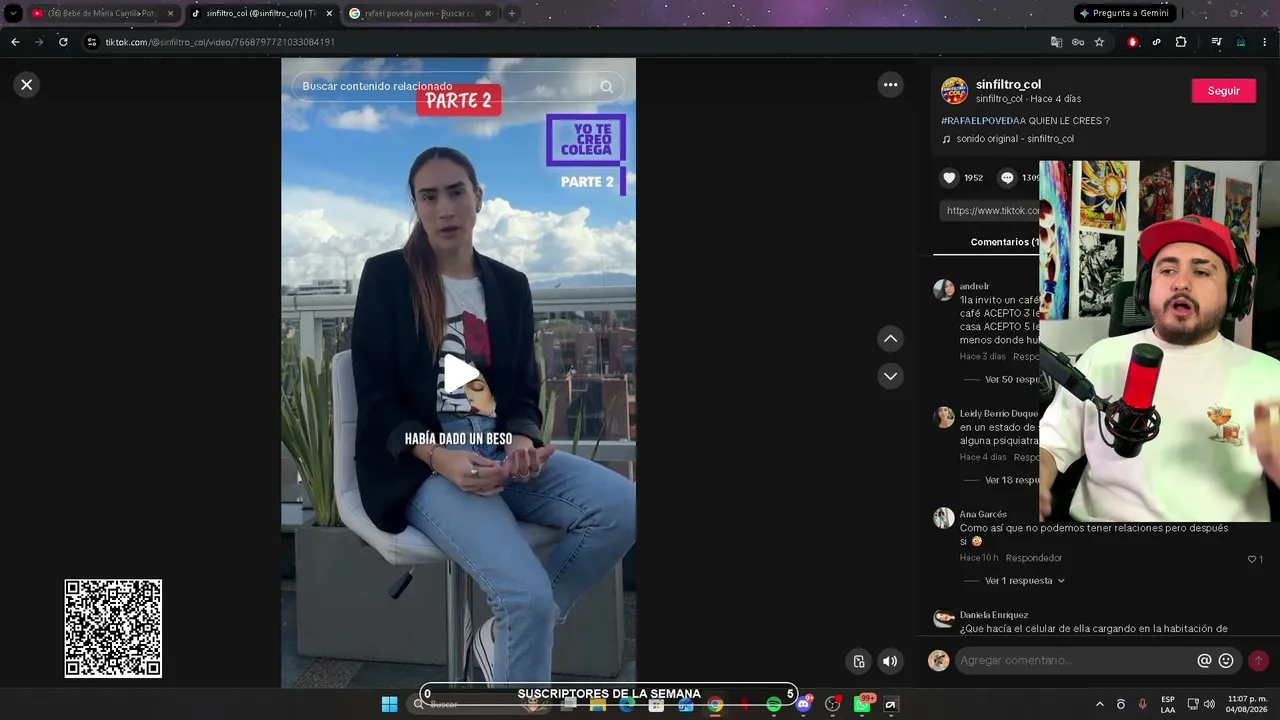Post the comment with the arrow button
The width and height of the screenshot is (1280, 720).
tap(1258, 661)
